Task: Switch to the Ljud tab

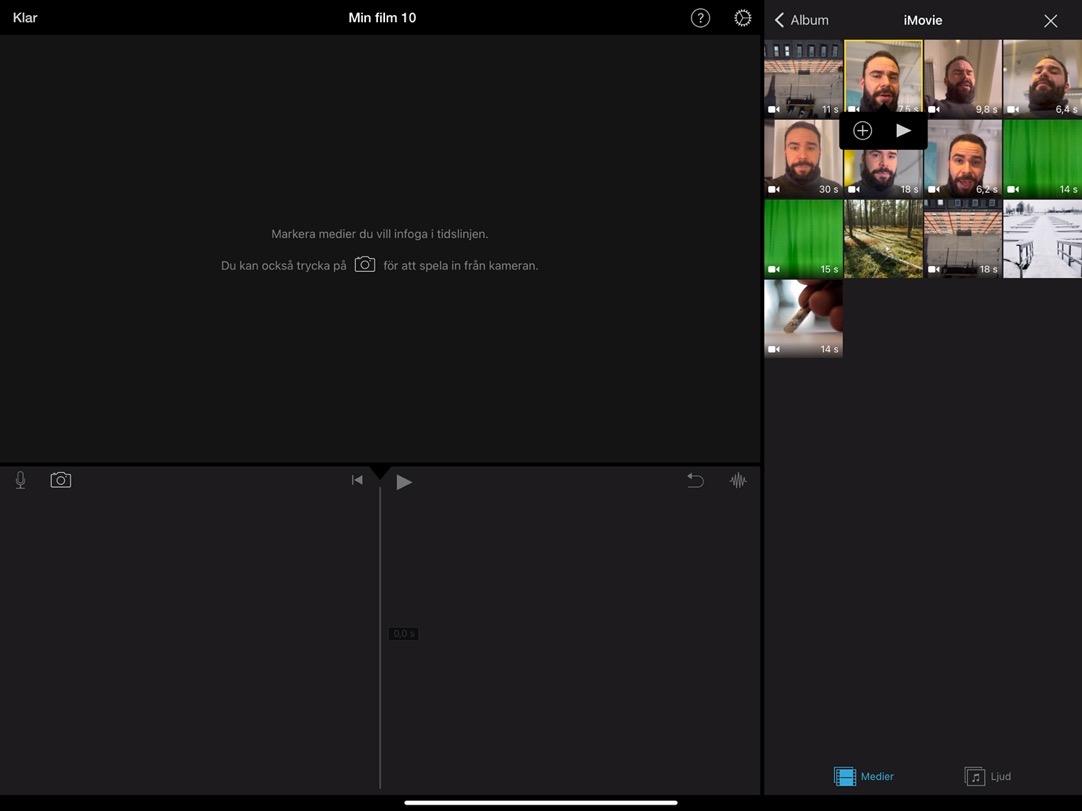Action: (x=987, y=776)
